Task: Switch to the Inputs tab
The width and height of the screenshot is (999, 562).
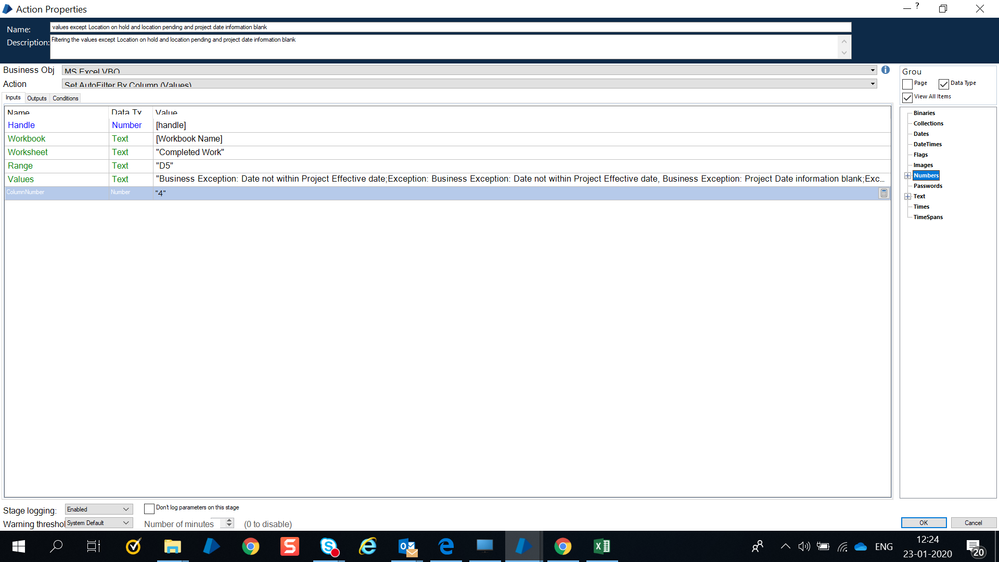Action: [13, 97]
